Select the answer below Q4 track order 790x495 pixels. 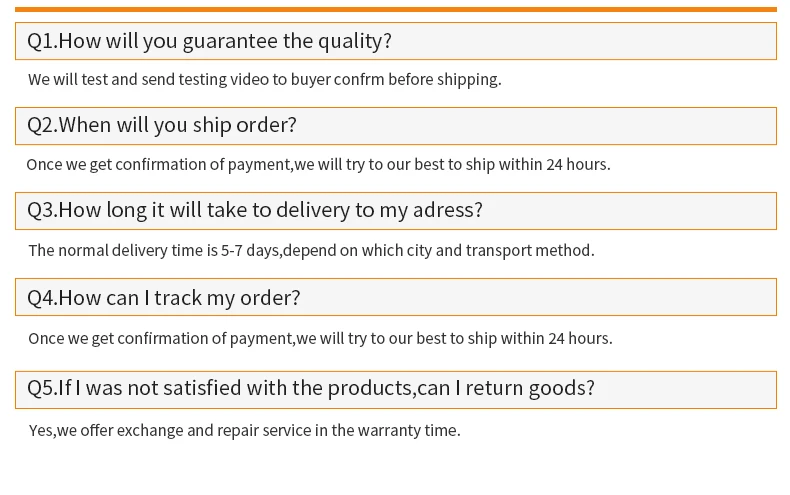tap(320, 339)
